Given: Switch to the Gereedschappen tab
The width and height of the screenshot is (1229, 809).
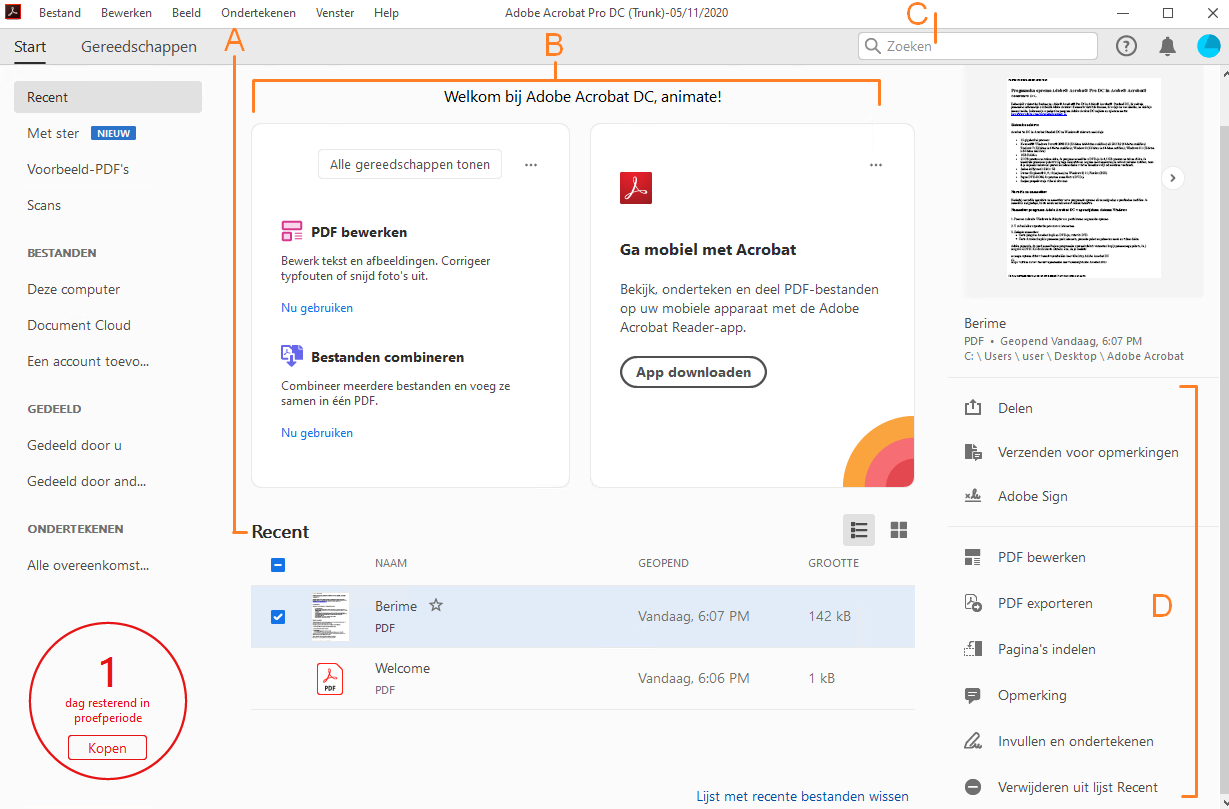Looking at the screenshot, I should tap(139, 46).
